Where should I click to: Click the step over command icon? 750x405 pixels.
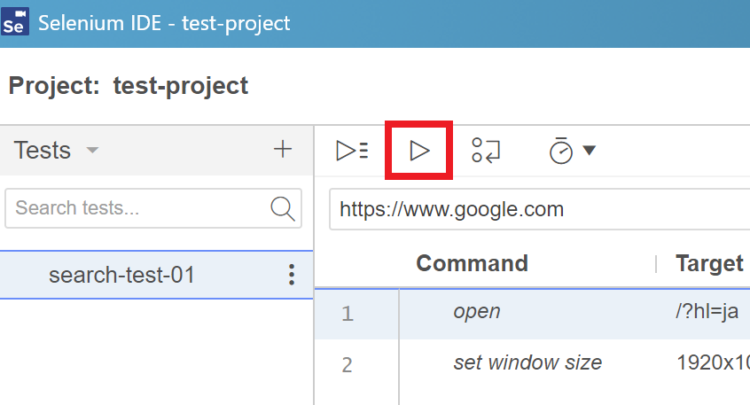(x=485, y=151)
